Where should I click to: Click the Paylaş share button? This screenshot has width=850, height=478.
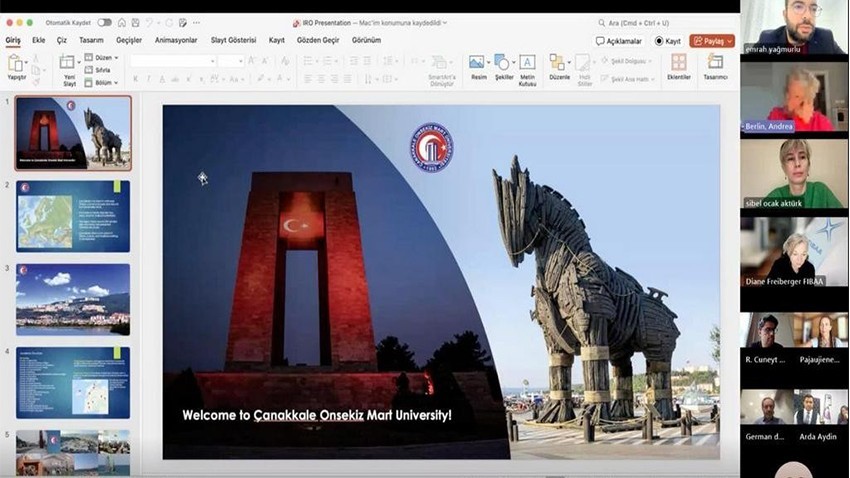click(712, 41)
